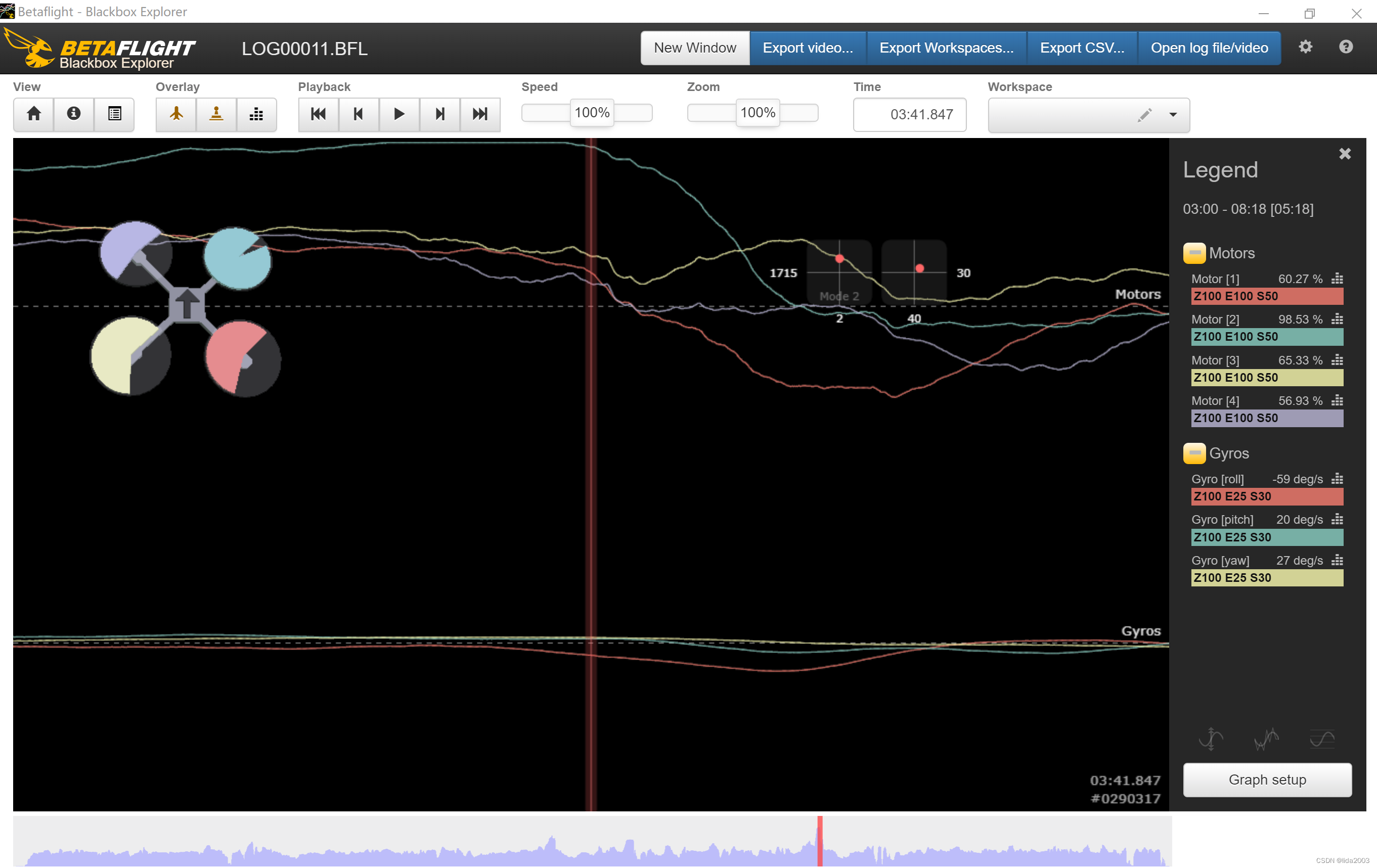Open analyser icon for Motor [1]
The image size is (1377, 868).
(x=1337, y=279)
